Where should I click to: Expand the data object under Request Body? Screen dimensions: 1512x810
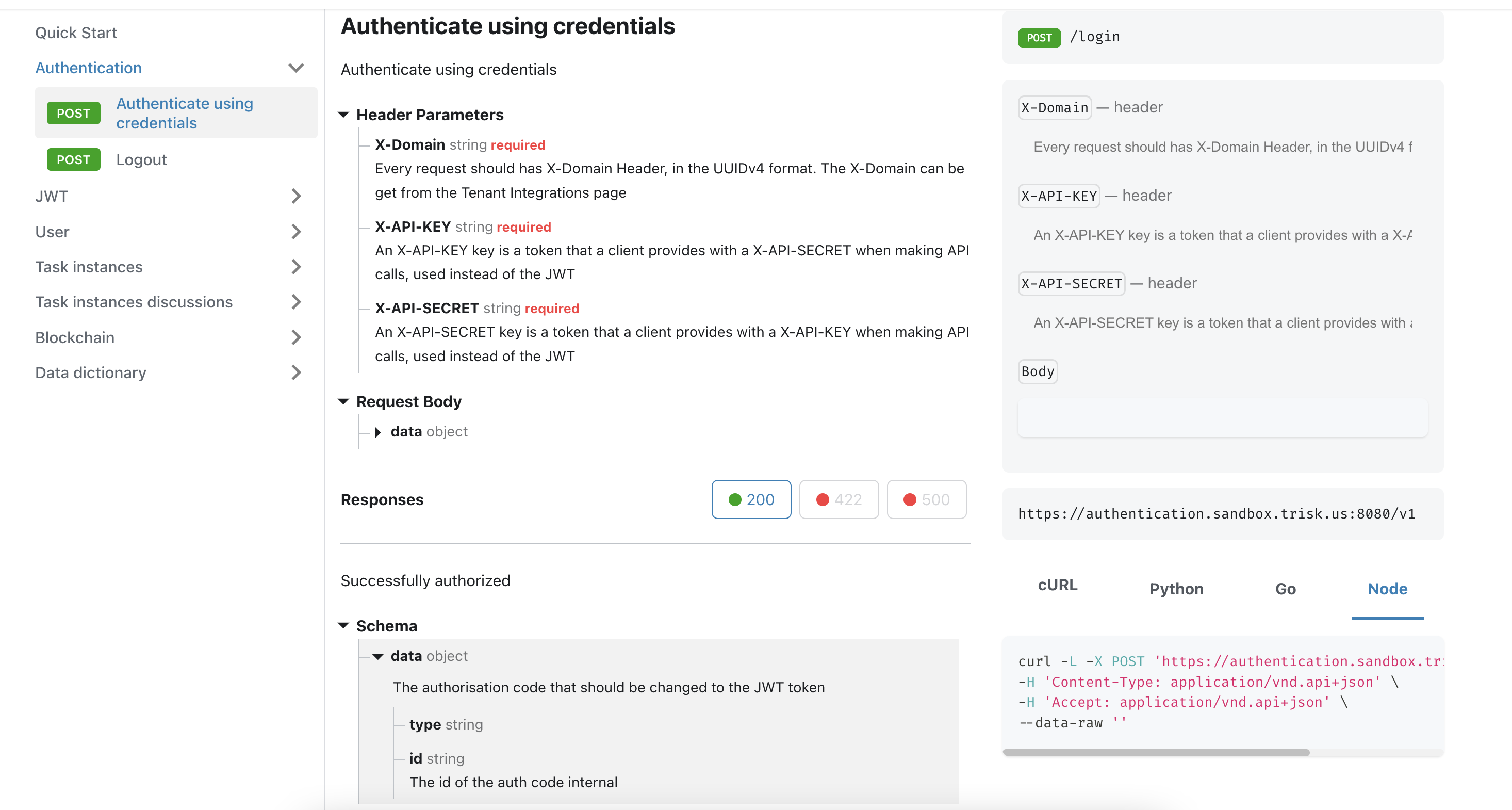pos(377,432)
